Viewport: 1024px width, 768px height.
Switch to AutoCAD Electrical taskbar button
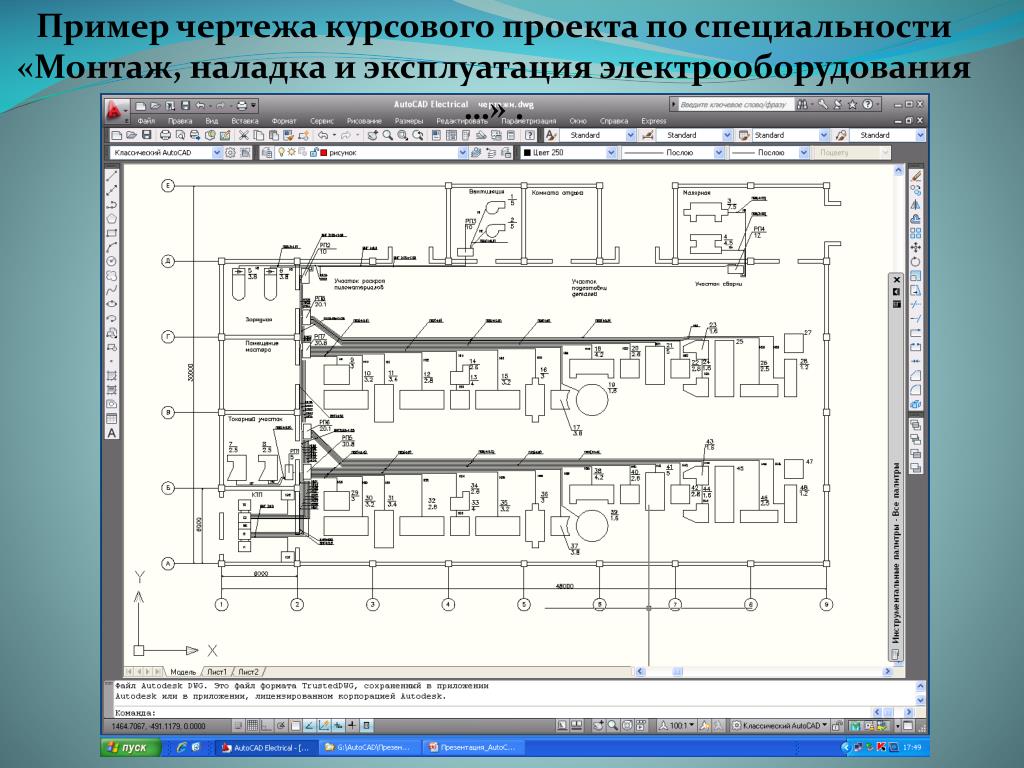click(266, 747)
